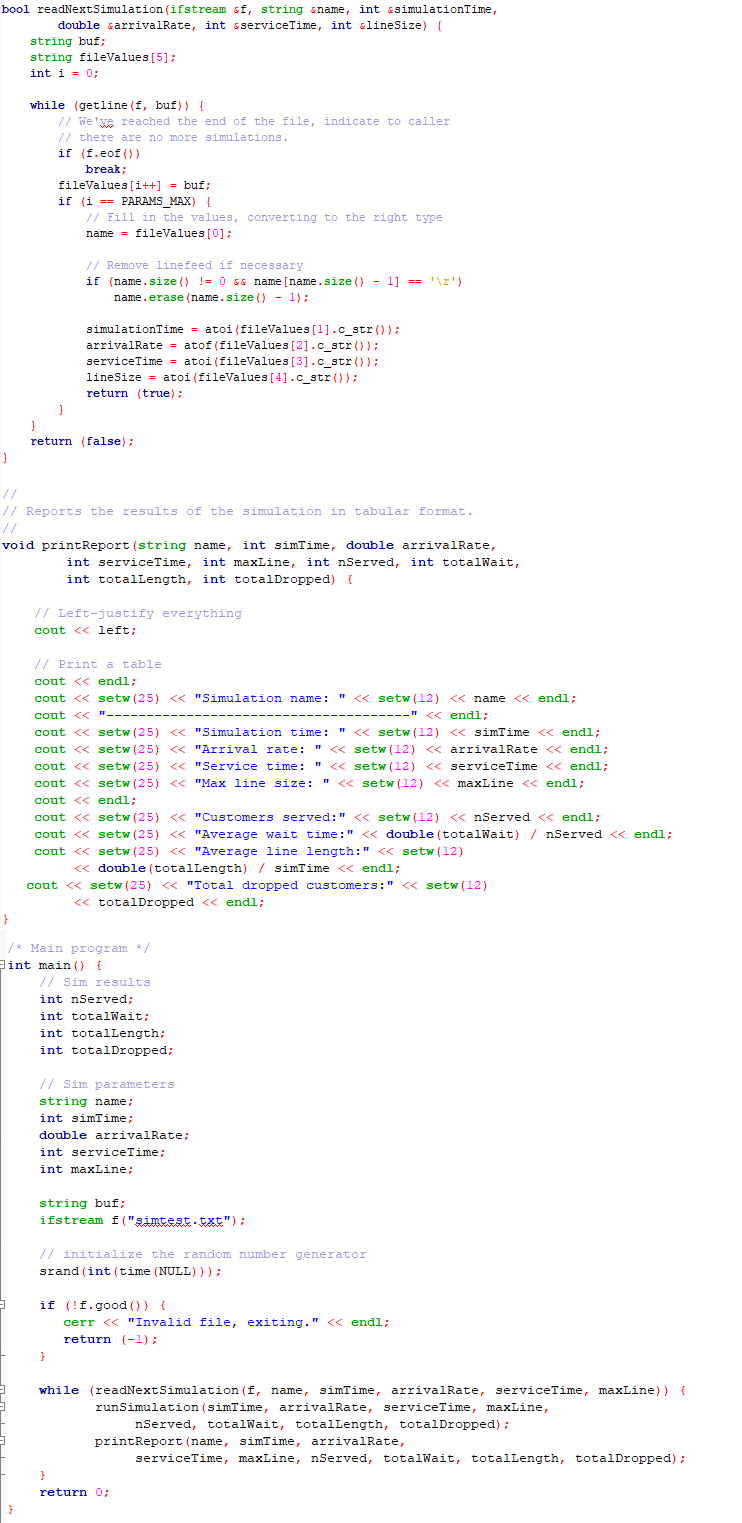Click the "simtest.txt" file name string
742x1523 pixels.
(178, 1220)
